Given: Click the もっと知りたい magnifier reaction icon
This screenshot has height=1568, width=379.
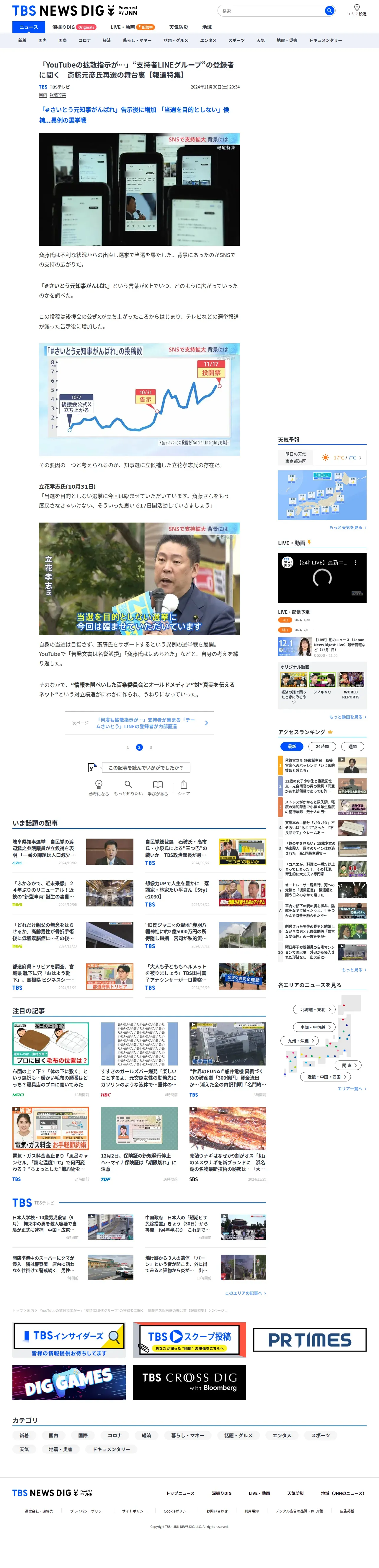Looking at the screenshot, I should pos(128,784).
